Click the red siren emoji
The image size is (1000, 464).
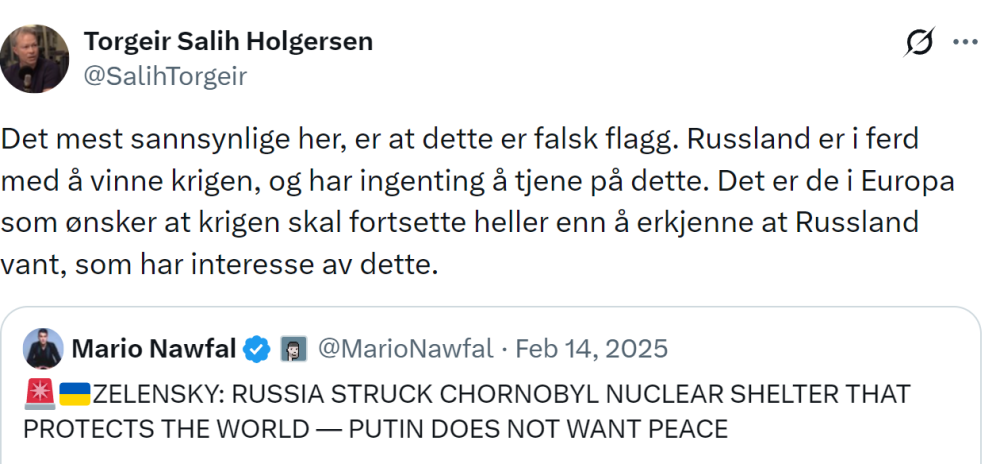click(x=39, y=394)
